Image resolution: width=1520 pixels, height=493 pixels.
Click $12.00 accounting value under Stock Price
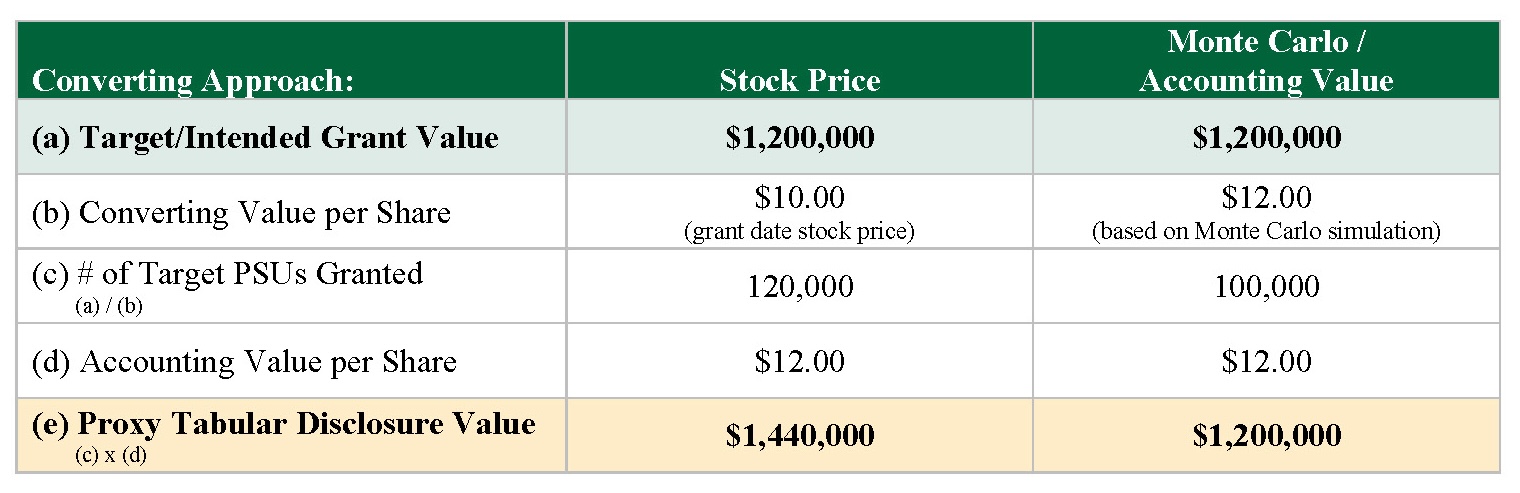click(799, 361)
